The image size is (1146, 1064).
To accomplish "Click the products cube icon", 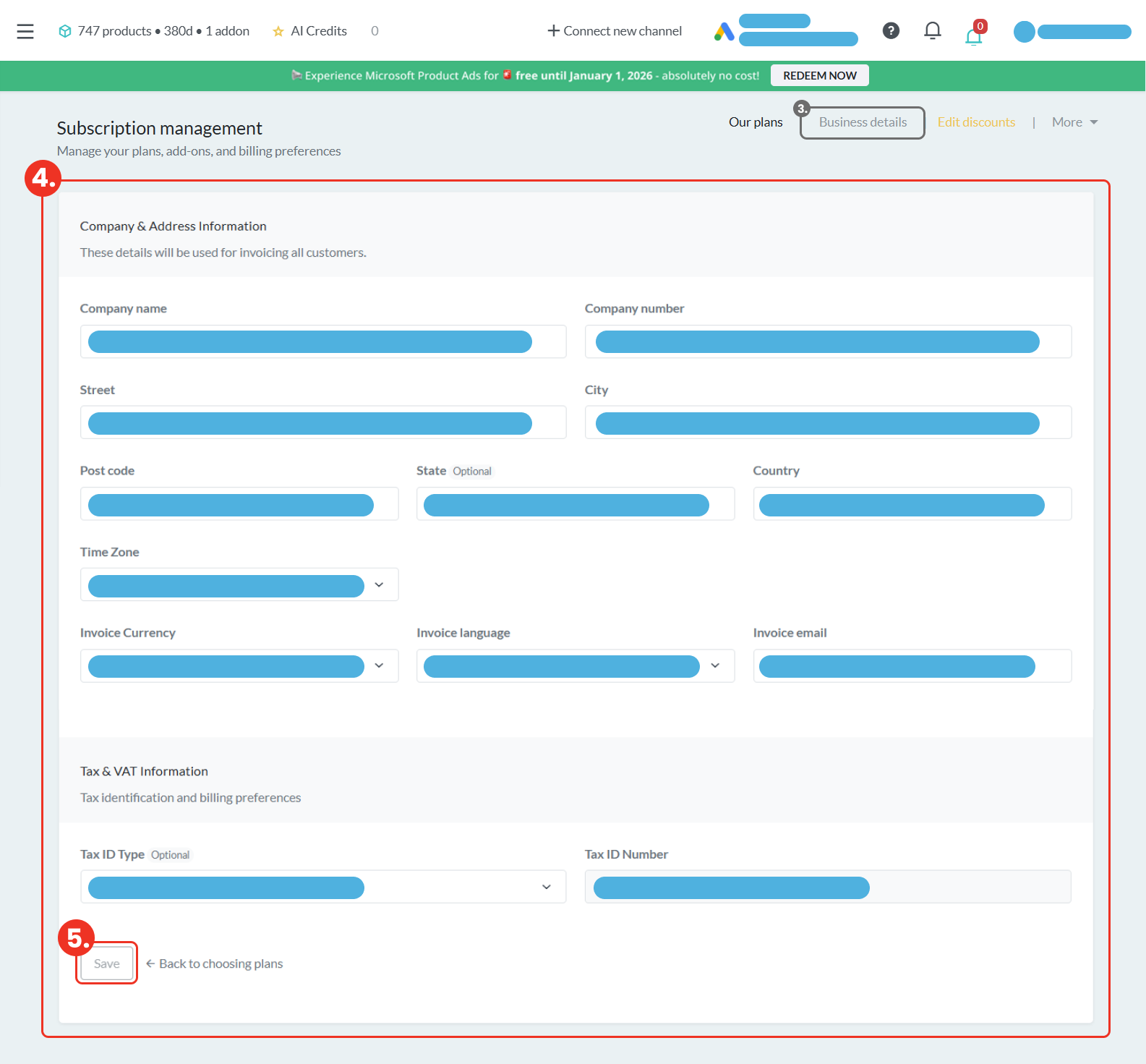I will (65, 31).
